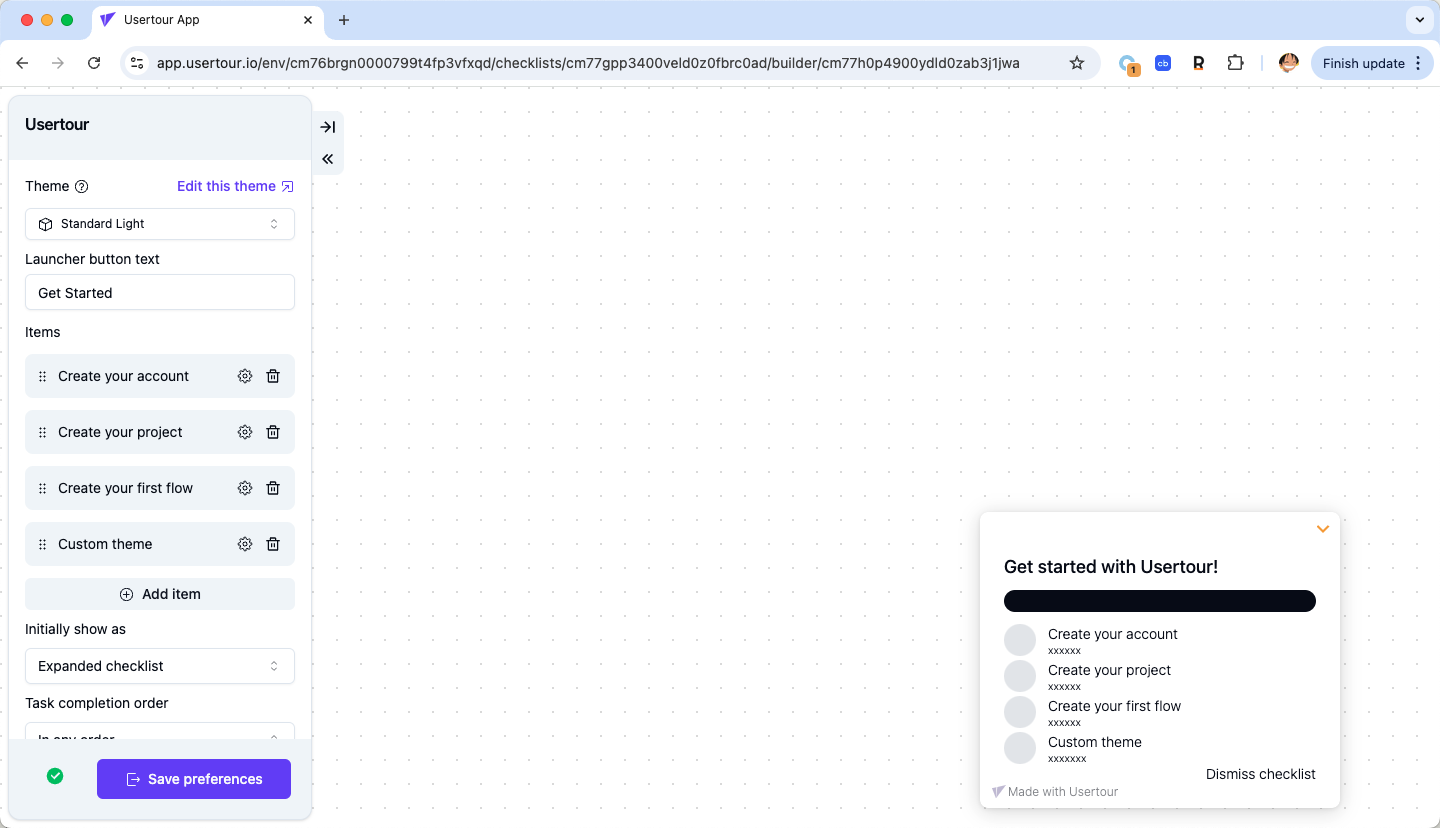
Task: View site information icon in address bar
Action: (138, 63)
